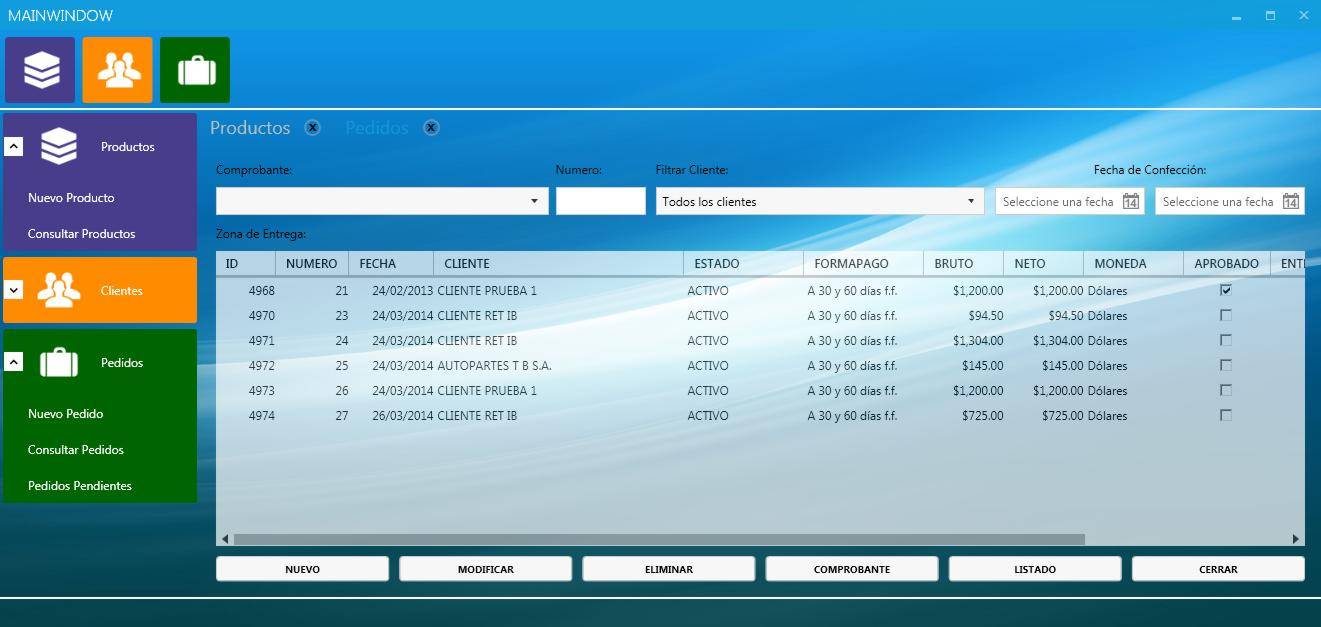
Task: Open the second date picker calendar icon
Action: pos(1290,201)
